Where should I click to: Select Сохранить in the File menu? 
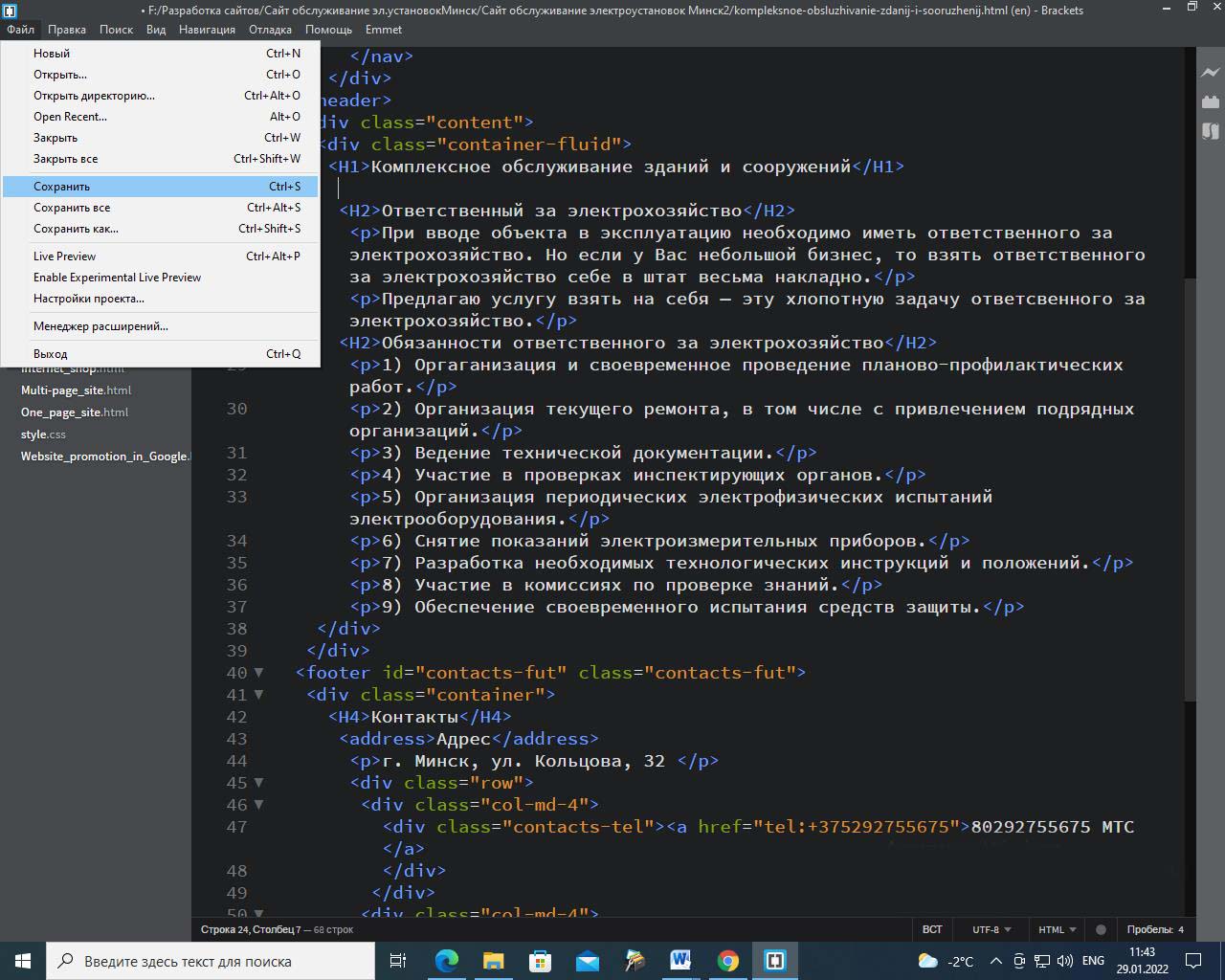click(62, 187)
